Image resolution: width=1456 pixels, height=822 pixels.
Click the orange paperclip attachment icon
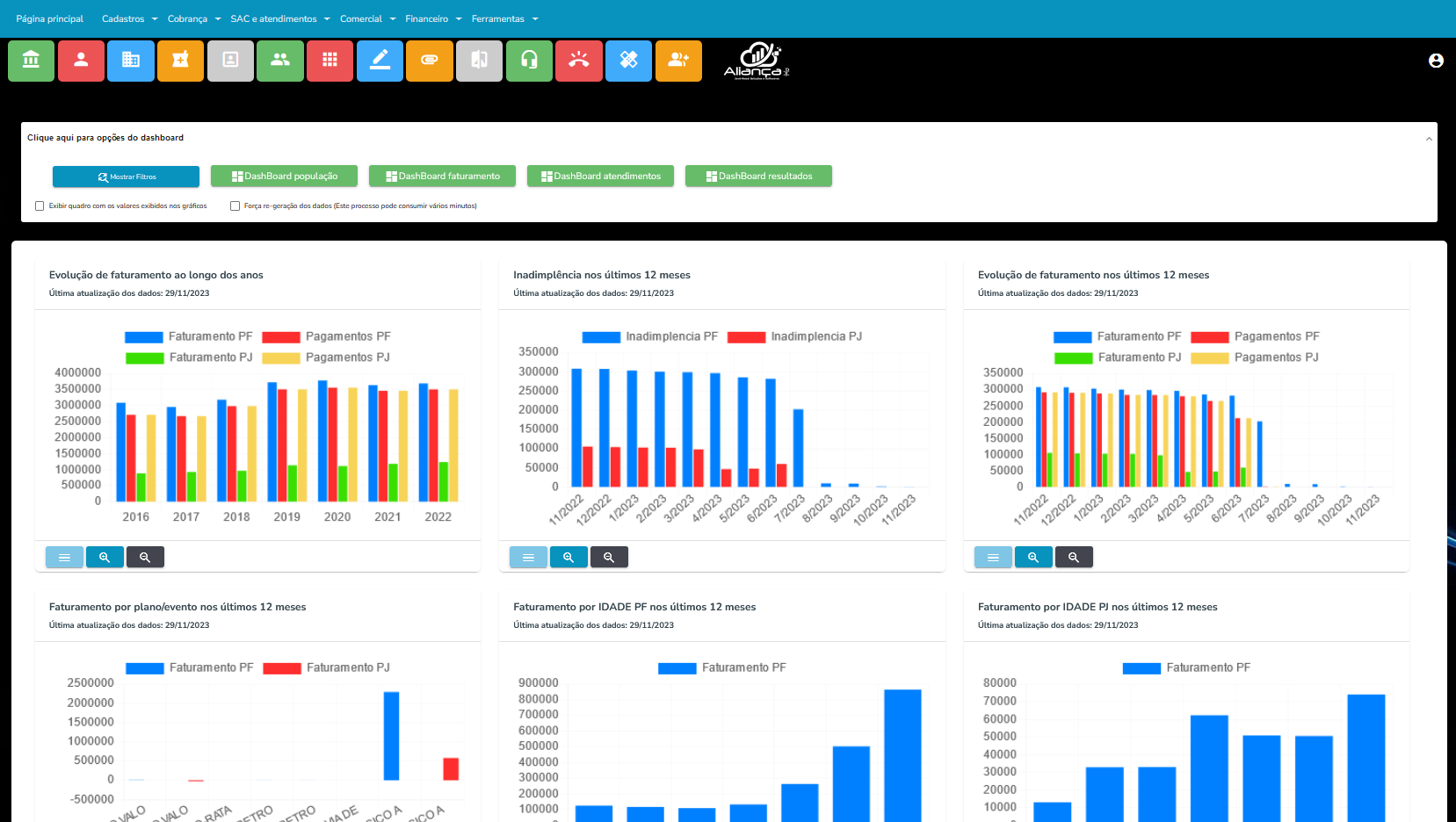430,61
